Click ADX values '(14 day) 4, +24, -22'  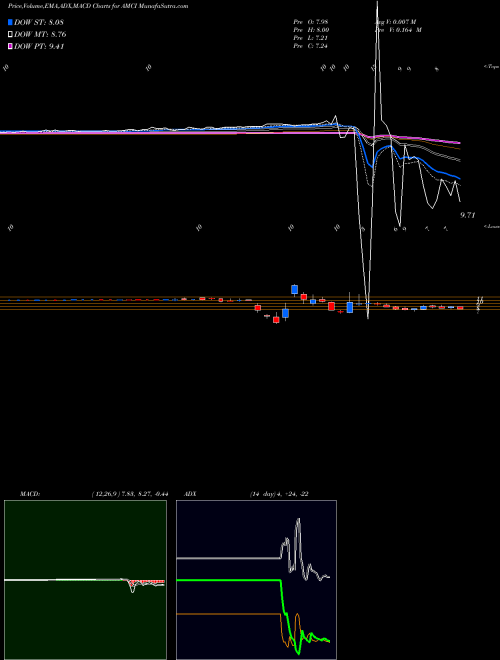click(x=277, y=494)
